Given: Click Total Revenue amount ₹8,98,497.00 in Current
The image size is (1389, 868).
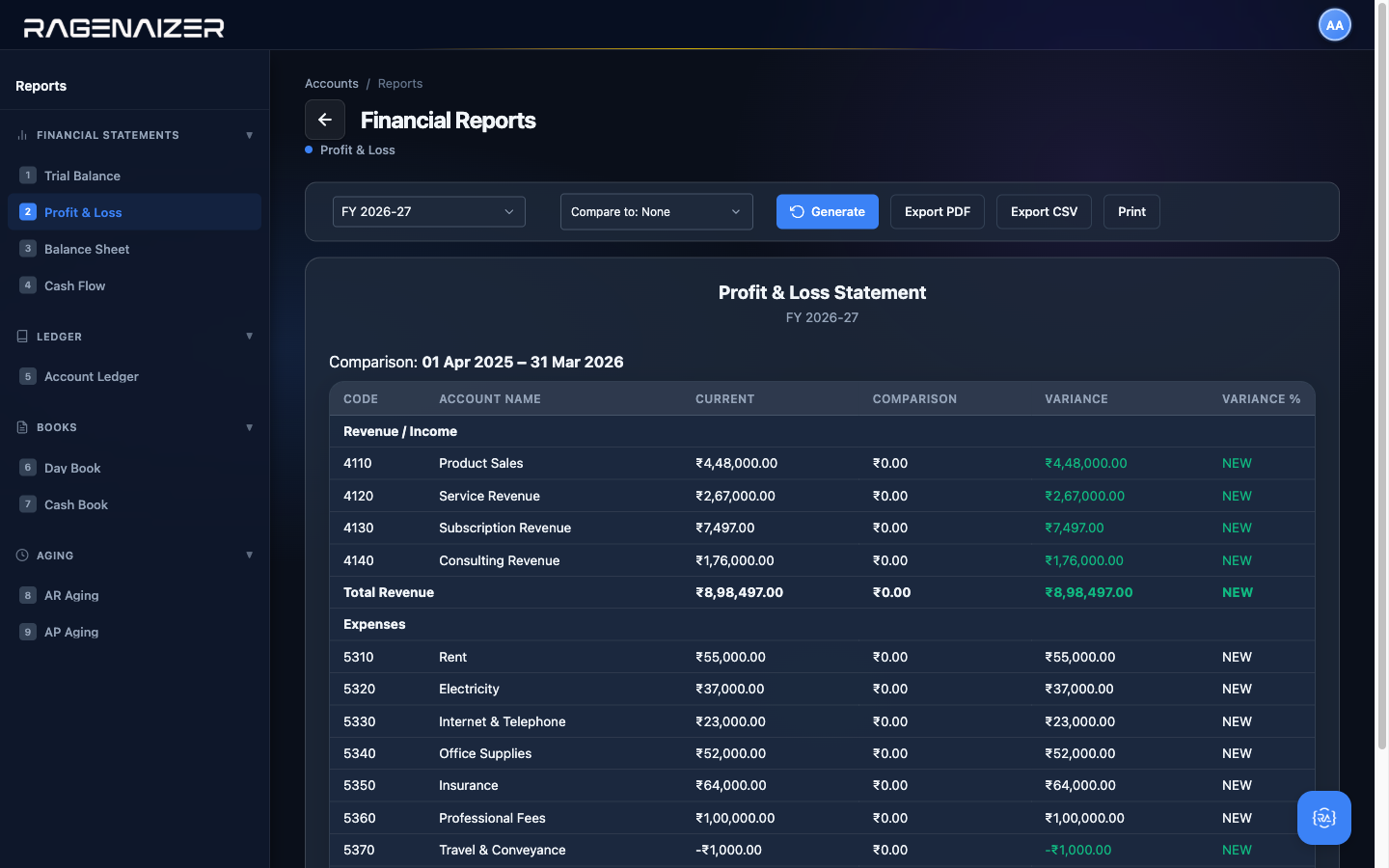Looking at the screenshot, I should (740, 592).
